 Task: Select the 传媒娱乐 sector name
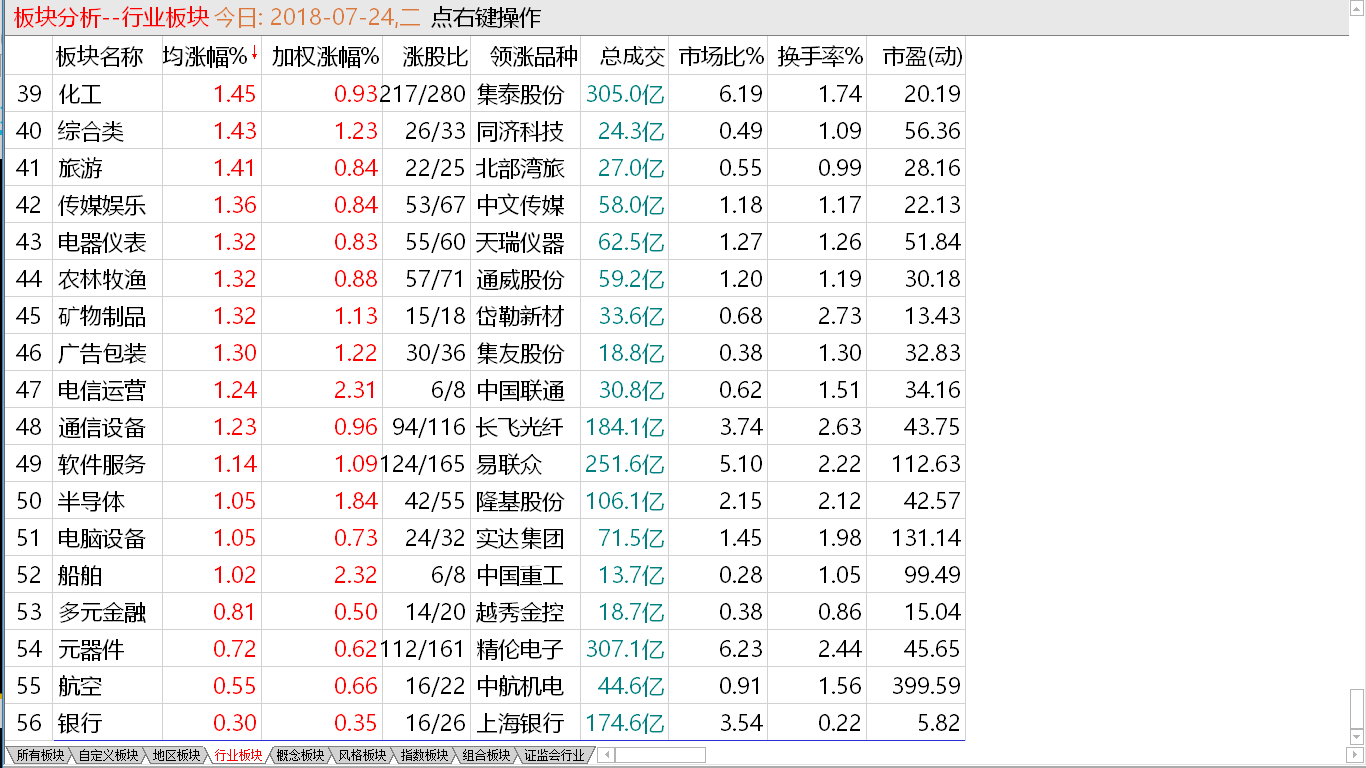point(102,205)
